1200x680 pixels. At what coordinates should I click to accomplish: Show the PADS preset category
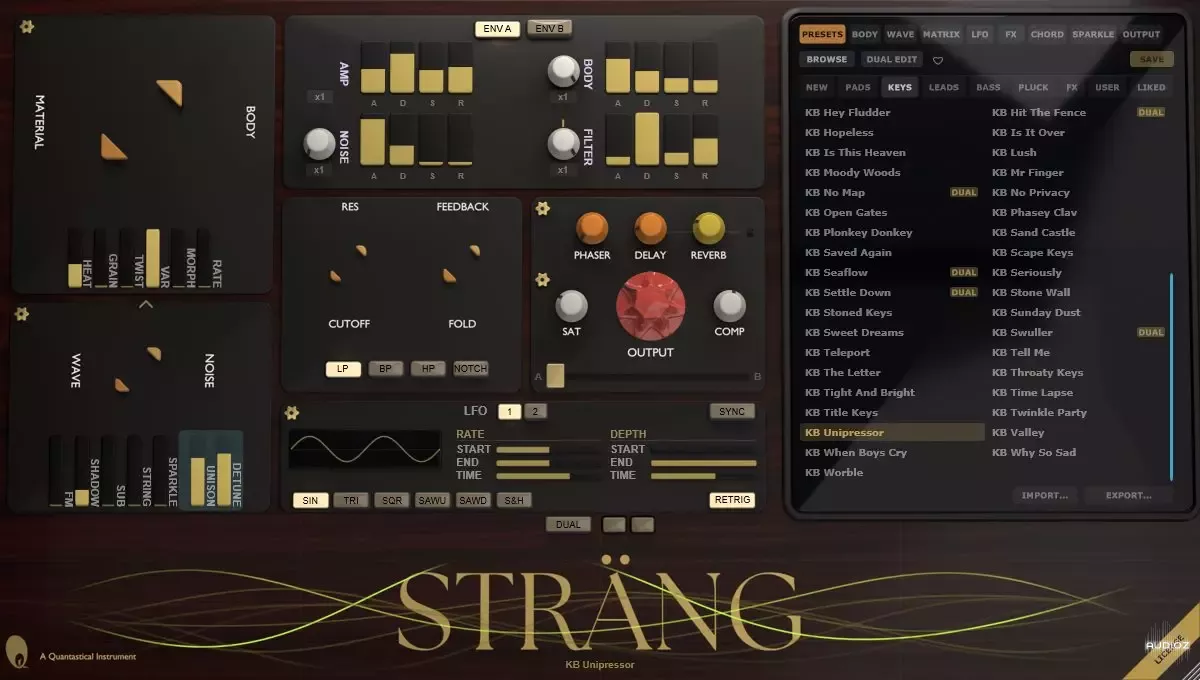858,87
